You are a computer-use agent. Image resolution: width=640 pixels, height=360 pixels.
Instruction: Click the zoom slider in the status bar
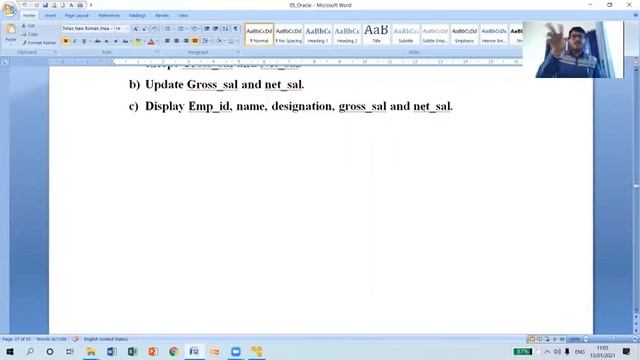click(x=610, y=339)
